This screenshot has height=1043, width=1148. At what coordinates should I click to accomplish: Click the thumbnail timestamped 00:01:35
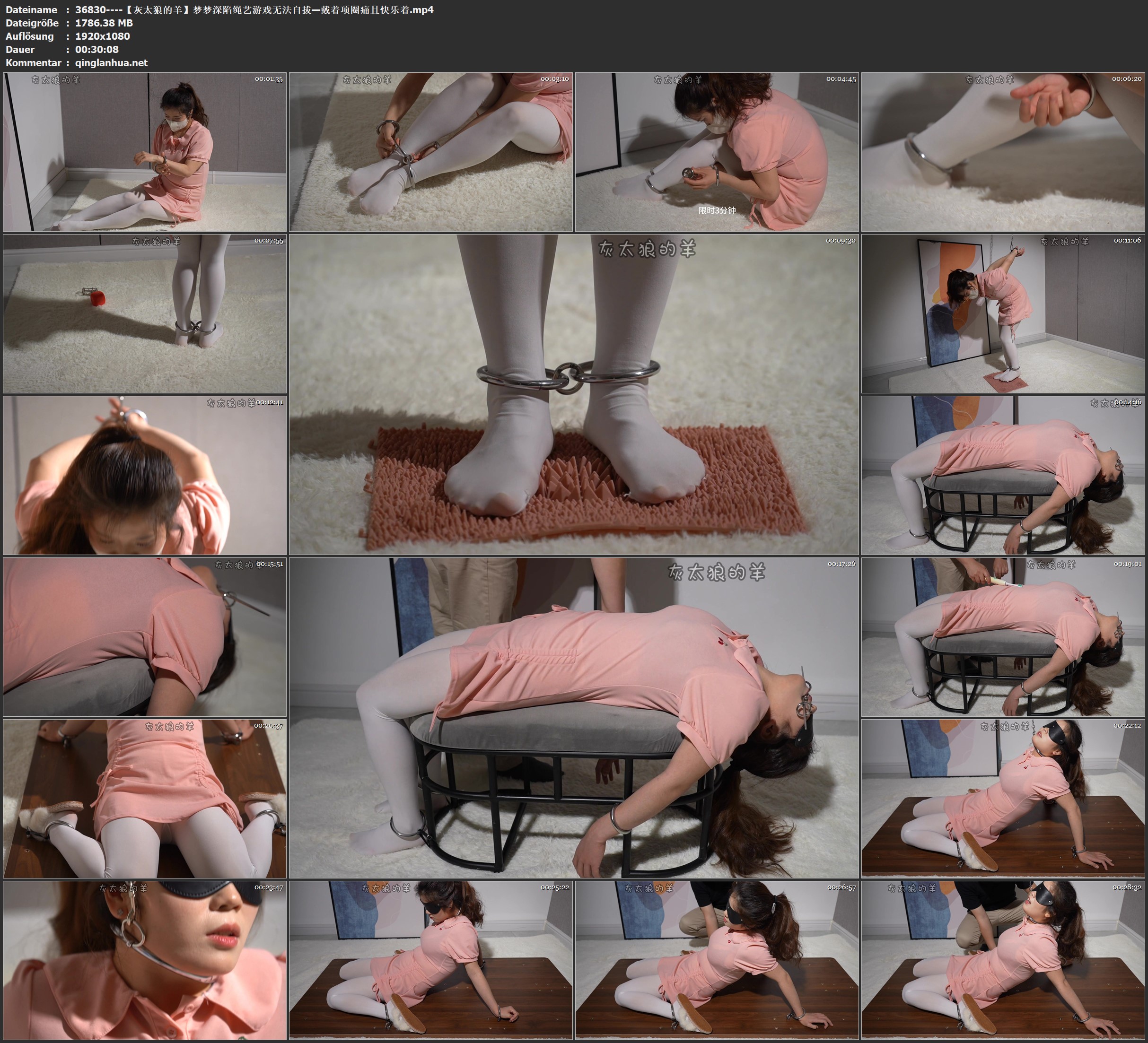(x=145, y=151)
